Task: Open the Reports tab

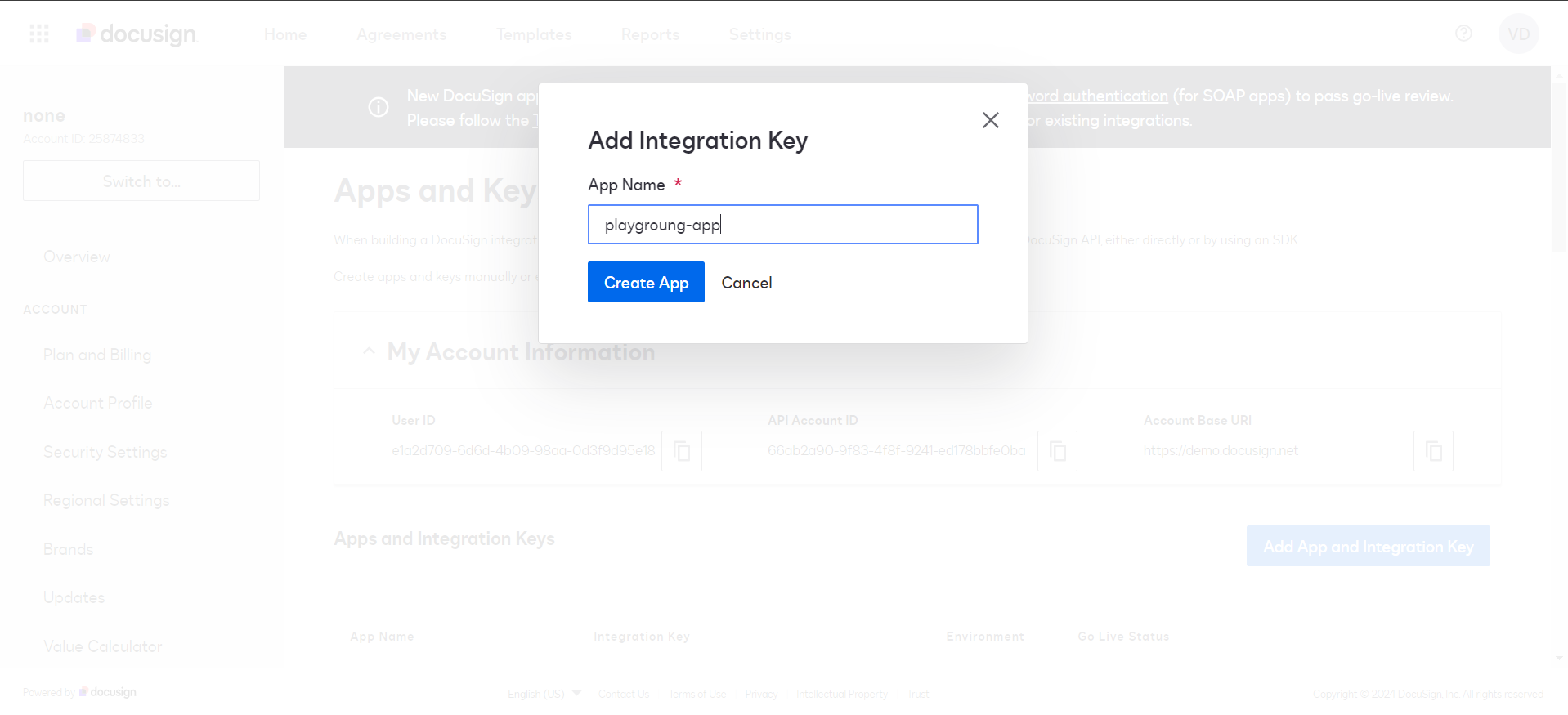Action: point(650,34)
